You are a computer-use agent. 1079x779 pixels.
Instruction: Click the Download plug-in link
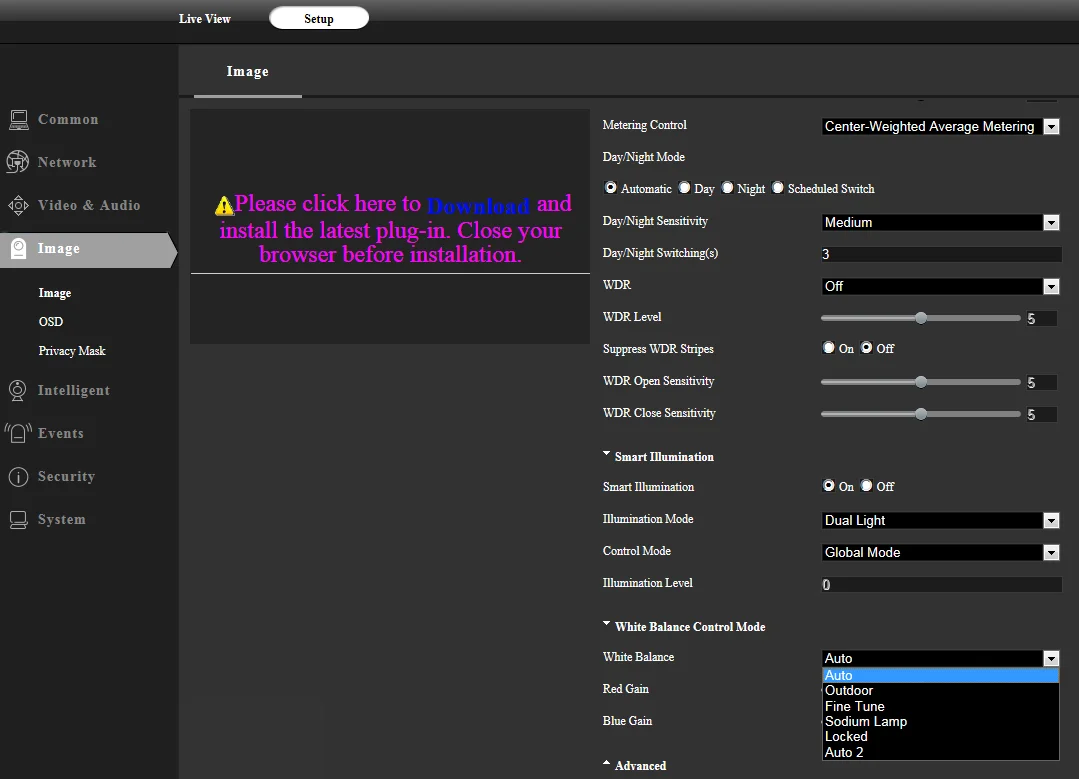click(478, 205)
